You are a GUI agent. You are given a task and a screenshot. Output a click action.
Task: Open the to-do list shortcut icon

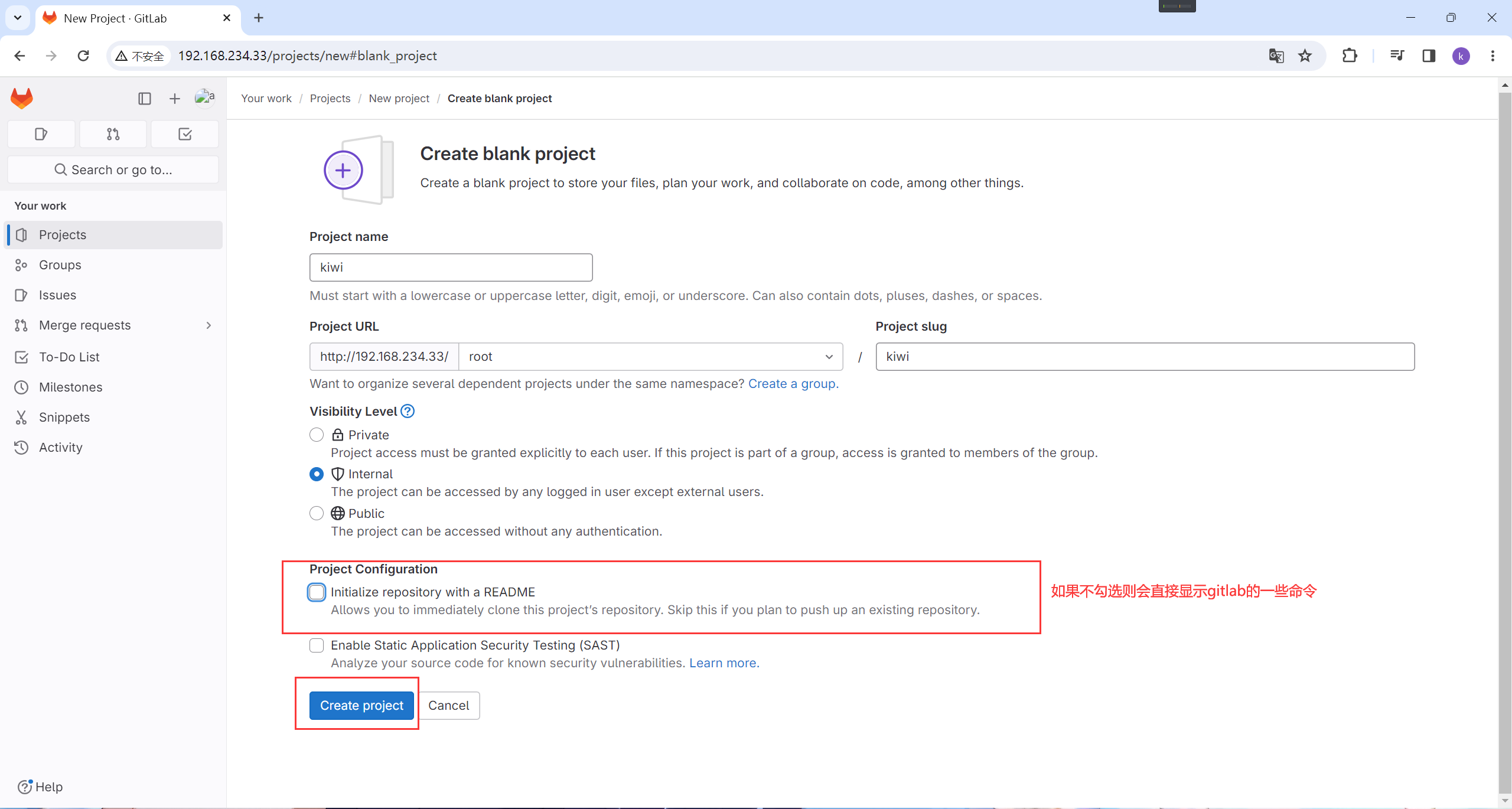tap(185, 134)
